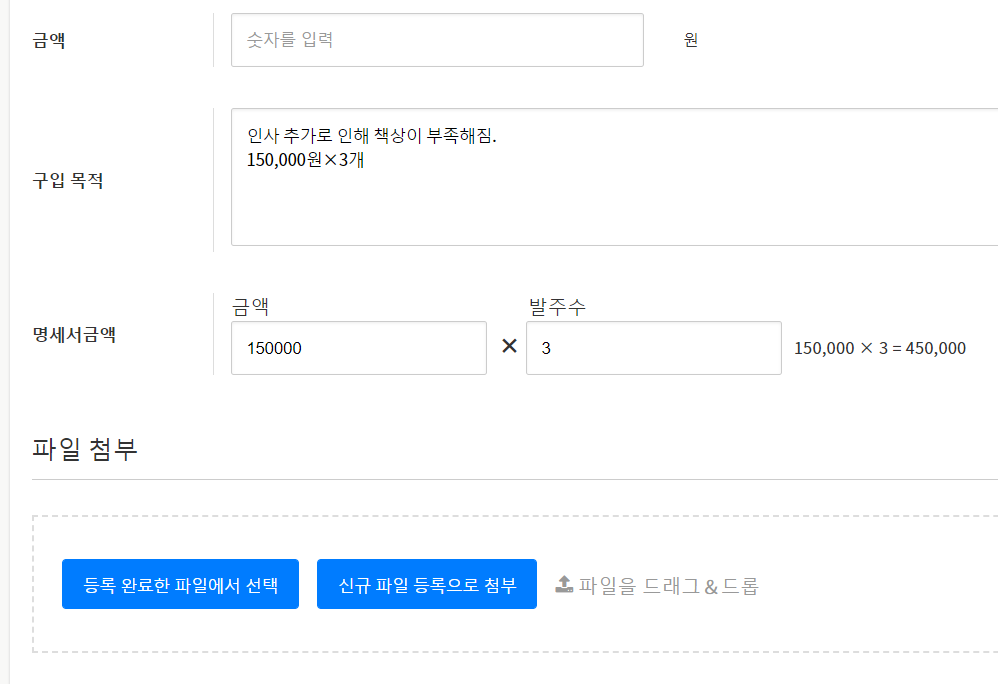998x684 pixels.
Task: Click the 금액 row label at top
Action: (x=49, y=41)
